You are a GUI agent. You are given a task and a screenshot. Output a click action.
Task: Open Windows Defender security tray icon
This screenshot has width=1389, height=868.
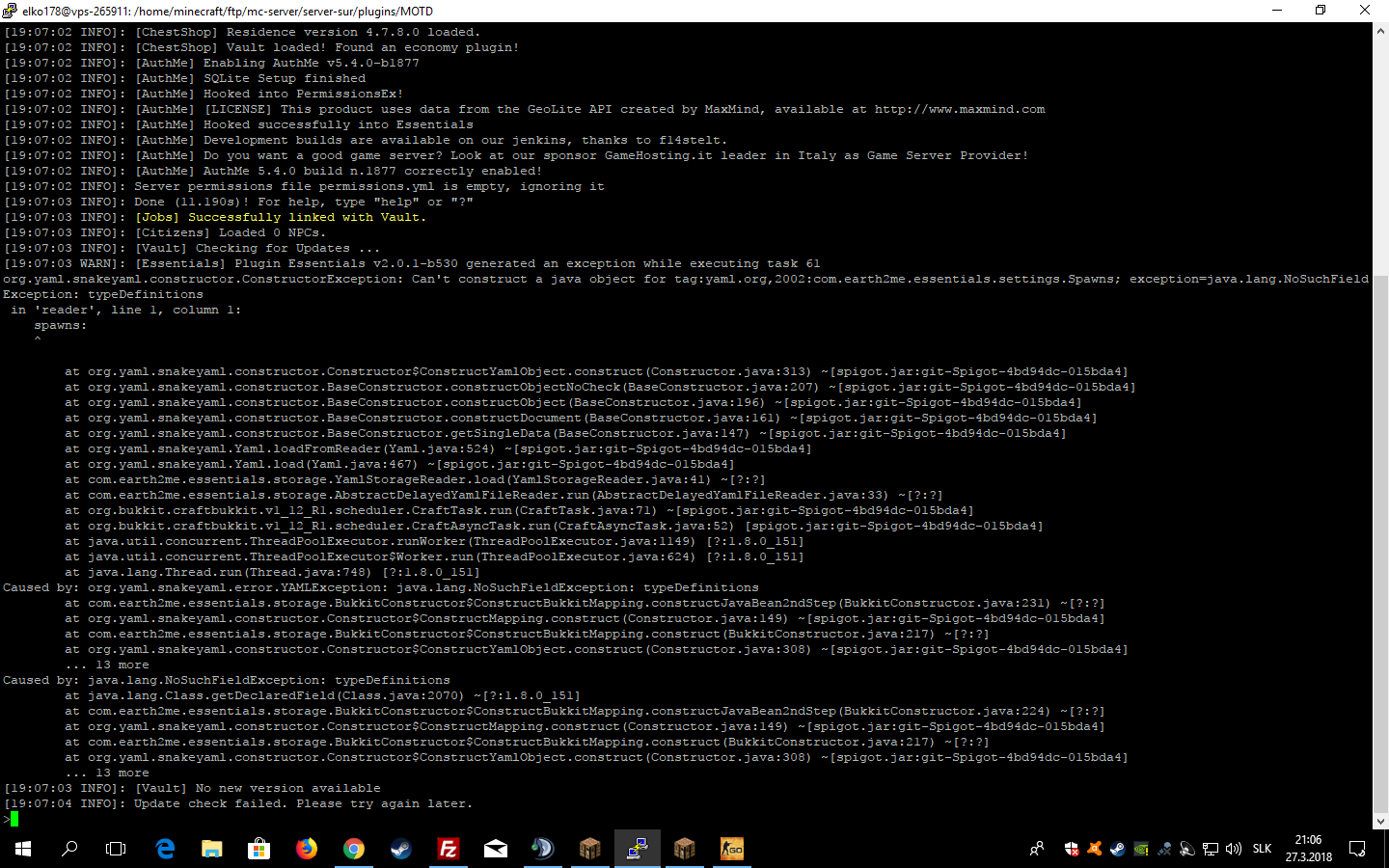(x=1072, y=849)
